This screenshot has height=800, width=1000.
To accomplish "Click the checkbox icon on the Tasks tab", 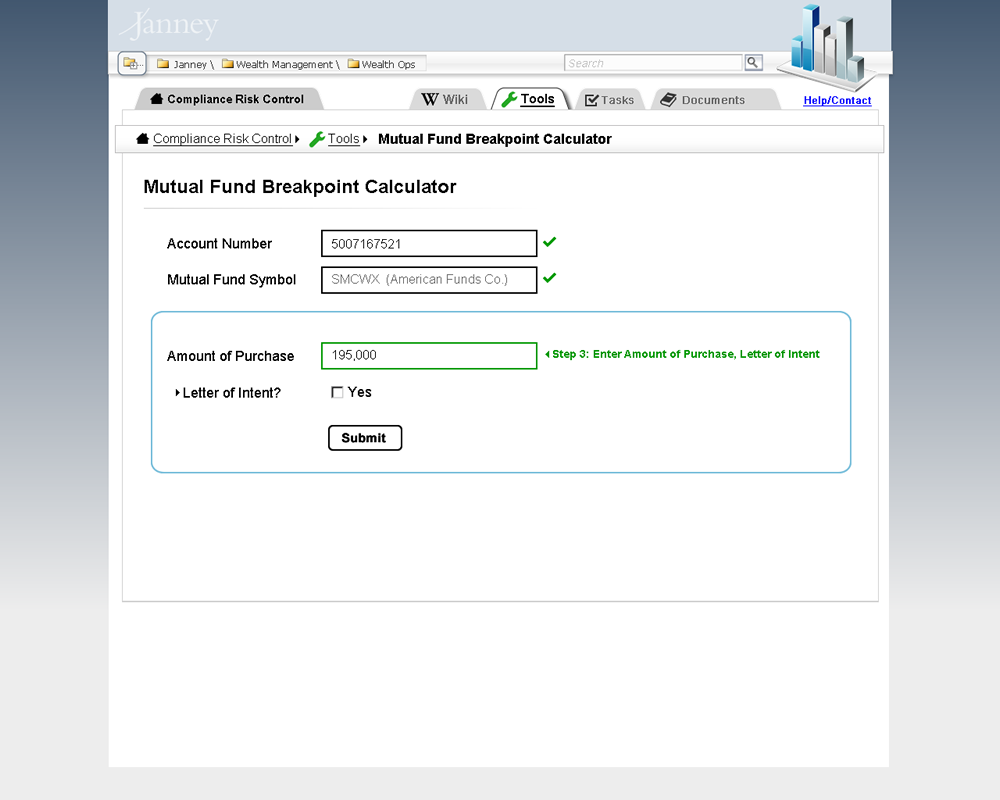I will pos(589,99).
